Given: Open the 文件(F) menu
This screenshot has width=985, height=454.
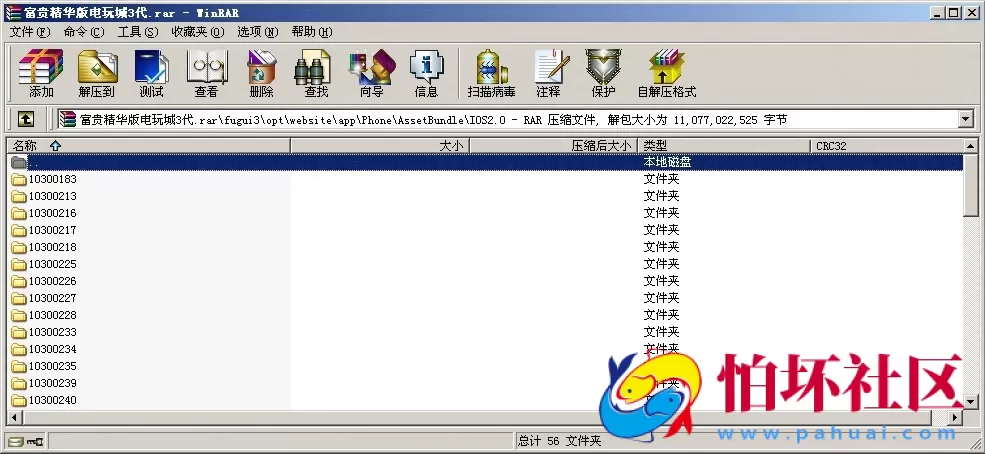Looking at the screenshot, I should (x=30, y=32).
